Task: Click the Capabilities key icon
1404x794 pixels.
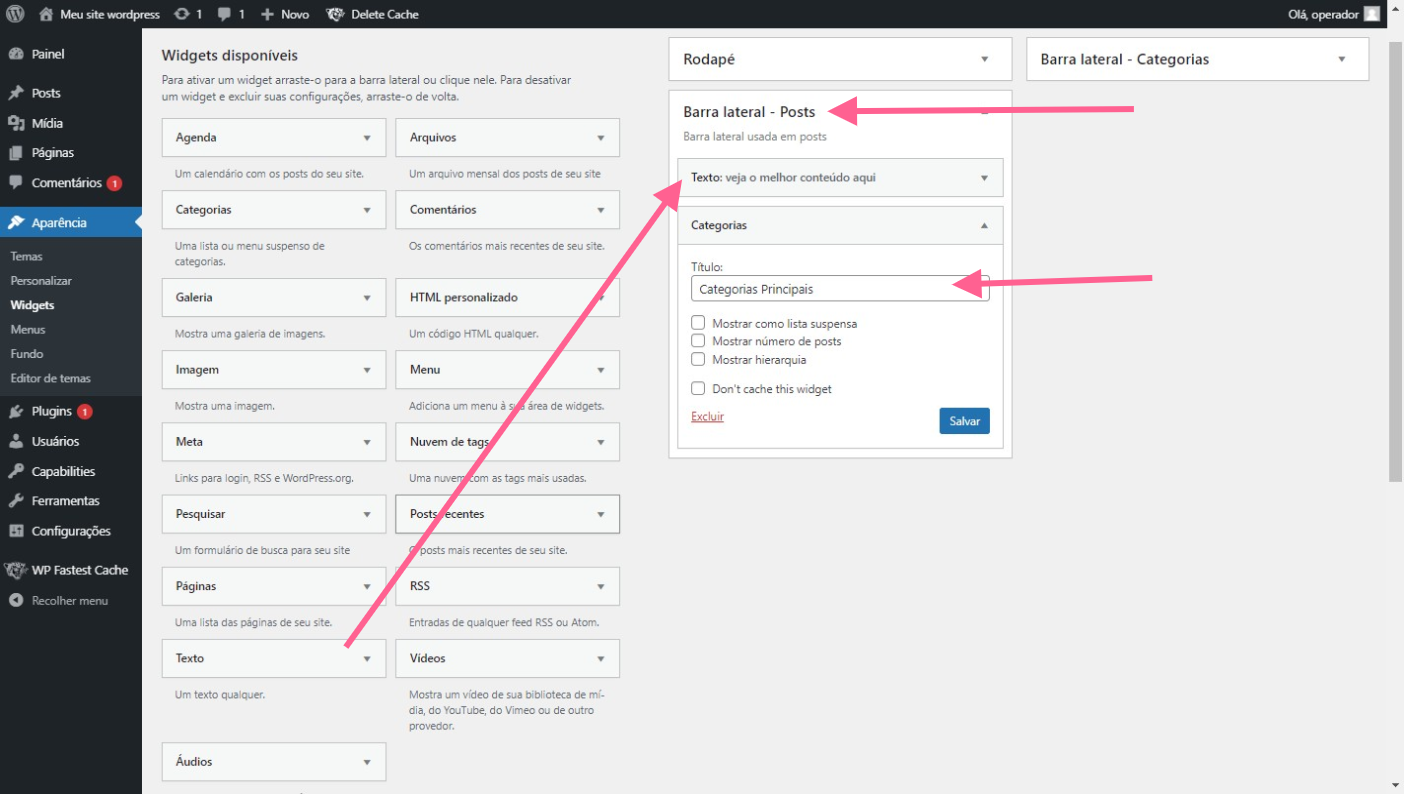Action: point(16,471)
